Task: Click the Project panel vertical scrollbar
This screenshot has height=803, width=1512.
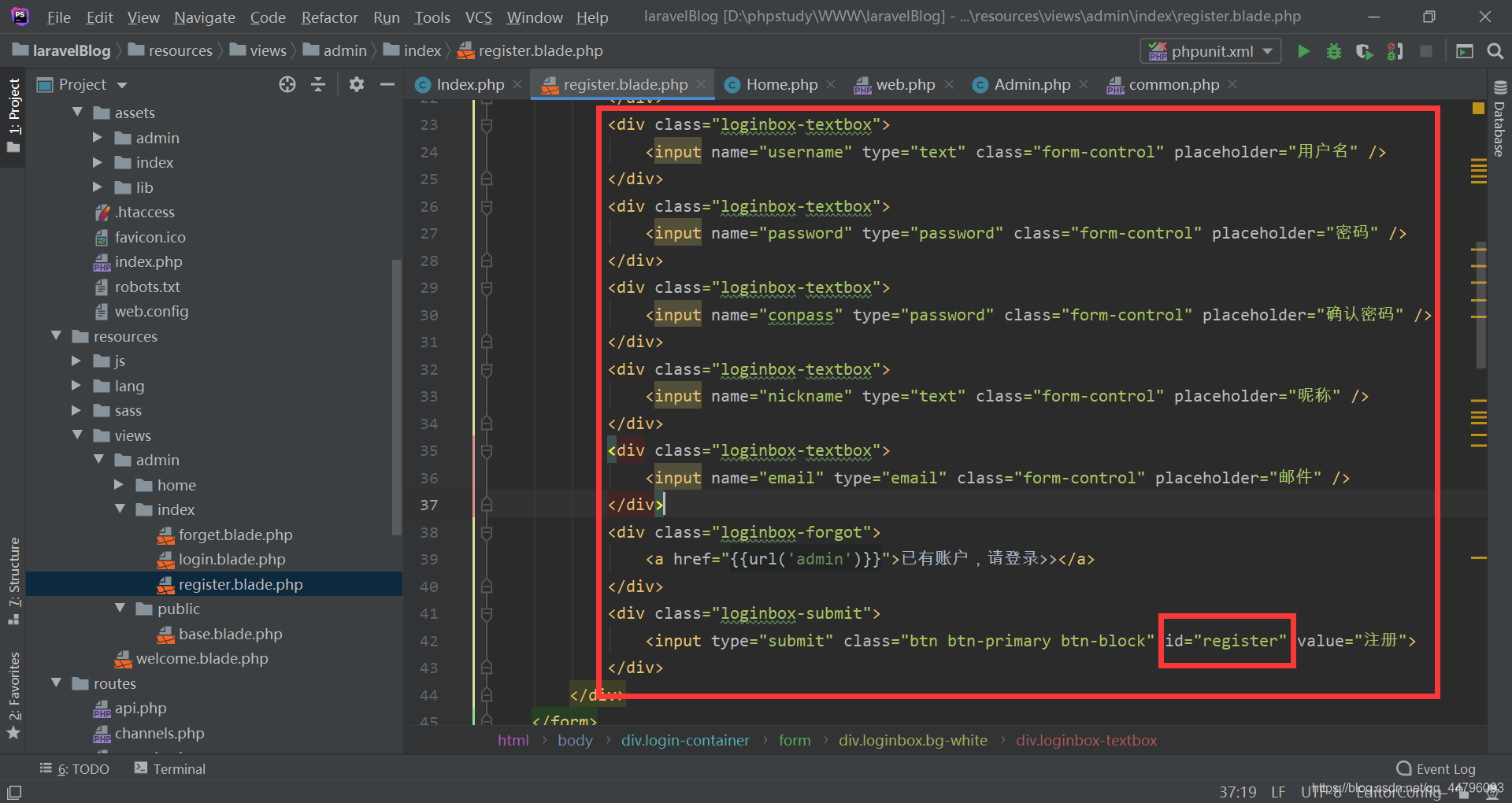Action: point(396,397)
